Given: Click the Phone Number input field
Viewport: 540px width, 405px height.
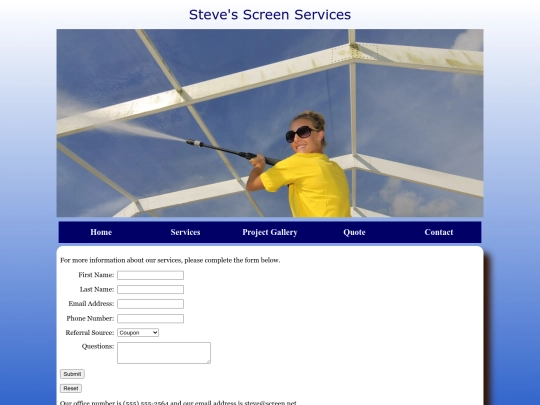Looking at the screenshot, I should click(x=150, y=319).
